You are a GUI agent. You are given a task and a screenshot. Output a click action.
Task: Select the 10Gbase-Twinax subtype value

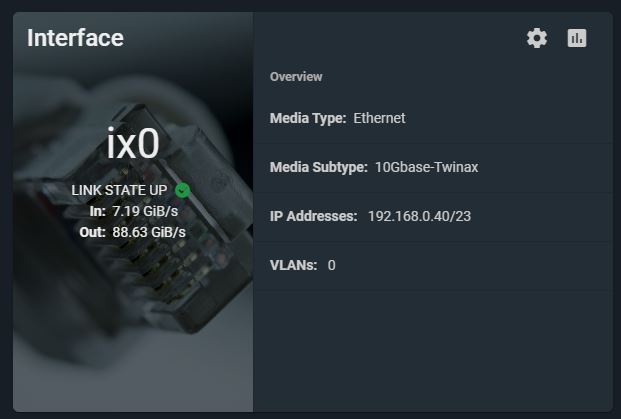[x=427, y=167]
